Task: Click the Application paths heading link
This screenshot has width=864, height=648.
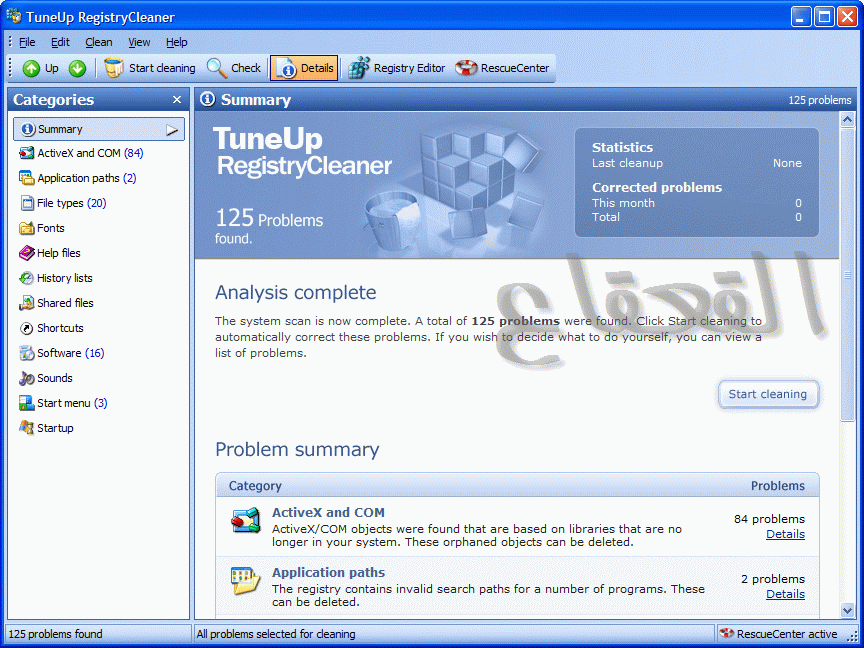Action: 328,573
